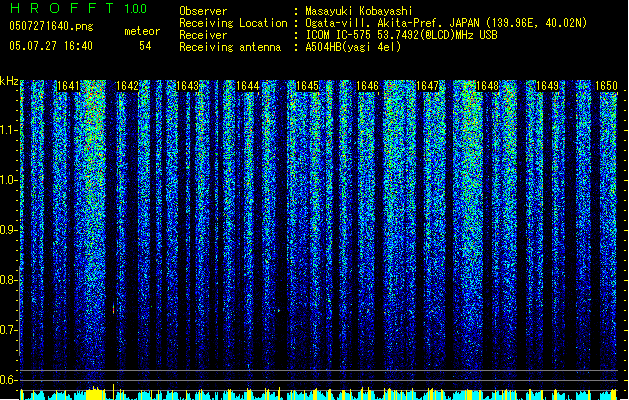Select observer name Masayuki Kobayashi

pos(359,11)
